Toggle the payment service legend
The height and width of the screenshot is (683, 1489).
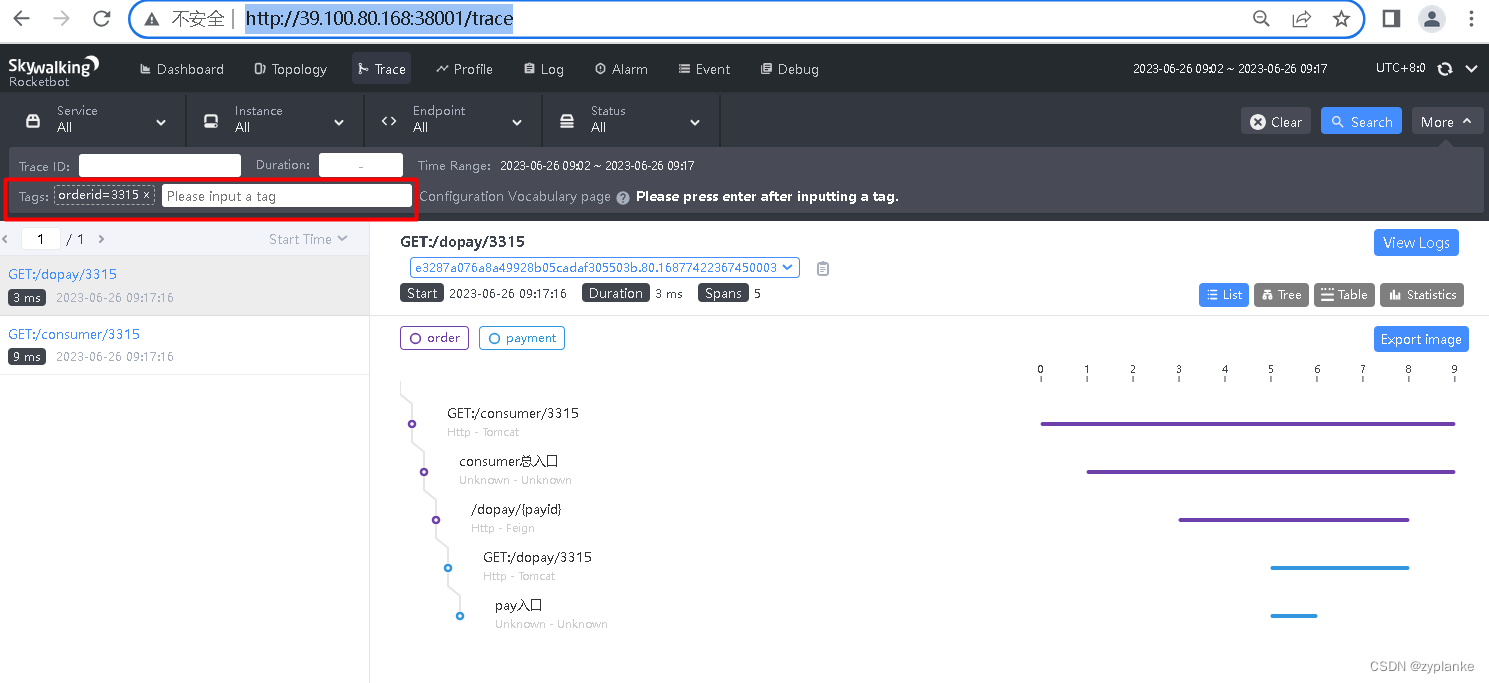521,337
